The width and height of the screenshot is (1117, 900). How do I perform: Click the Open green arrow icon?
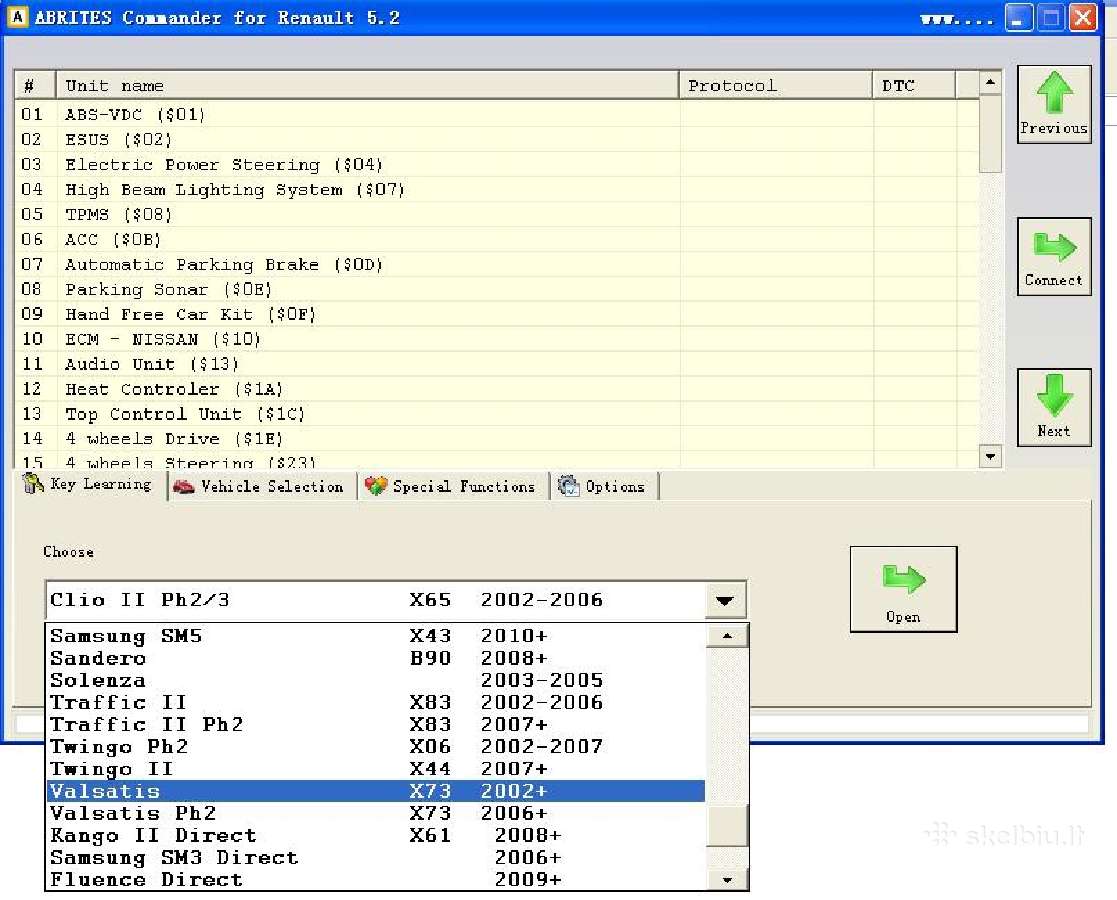[x=903, y=579]
